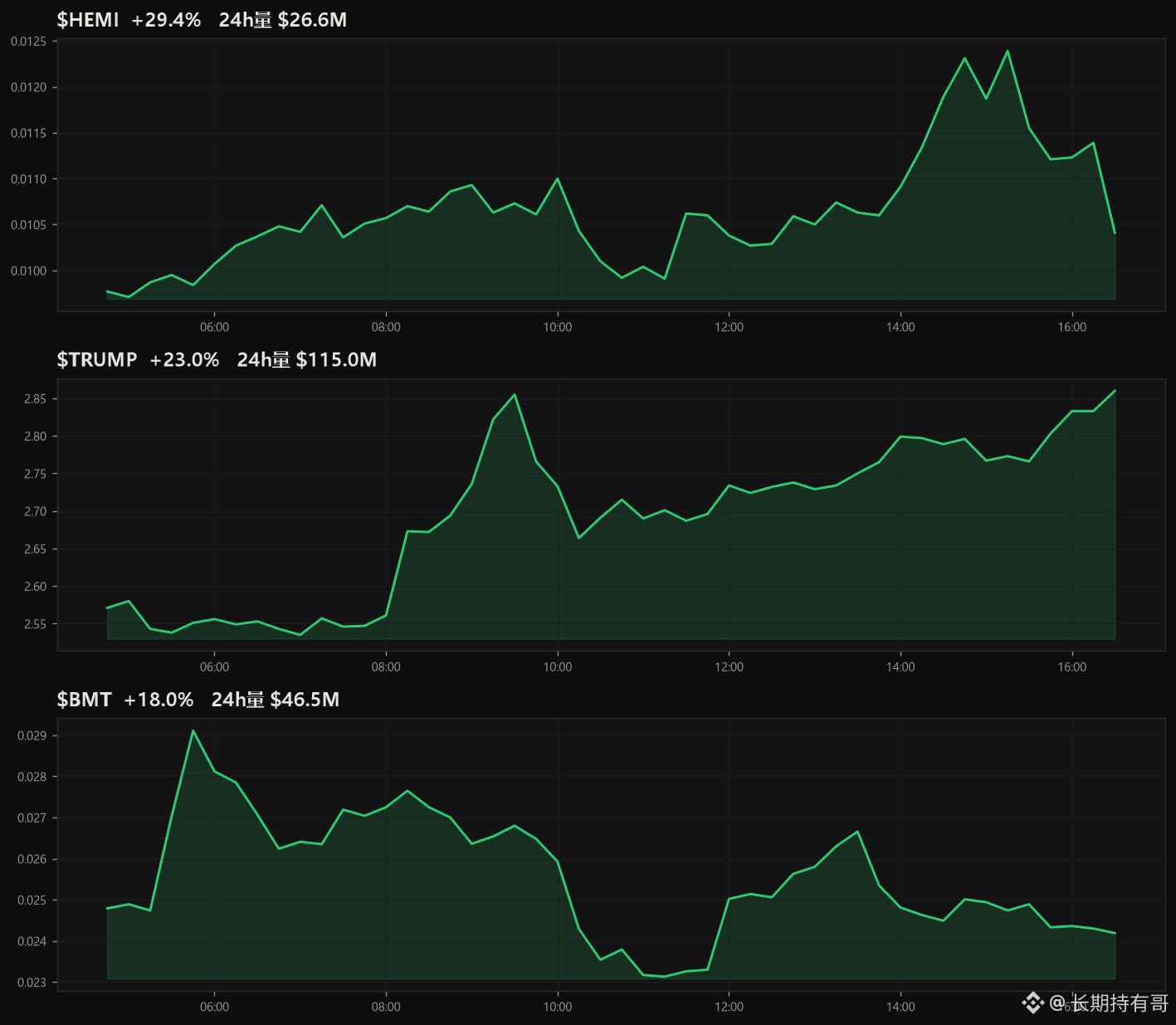This screenshot has height=1025, width=1176.
Task: Click 14:00 on the $HEMI time axis
Action: pyautogui.click(x=900, y=327)
